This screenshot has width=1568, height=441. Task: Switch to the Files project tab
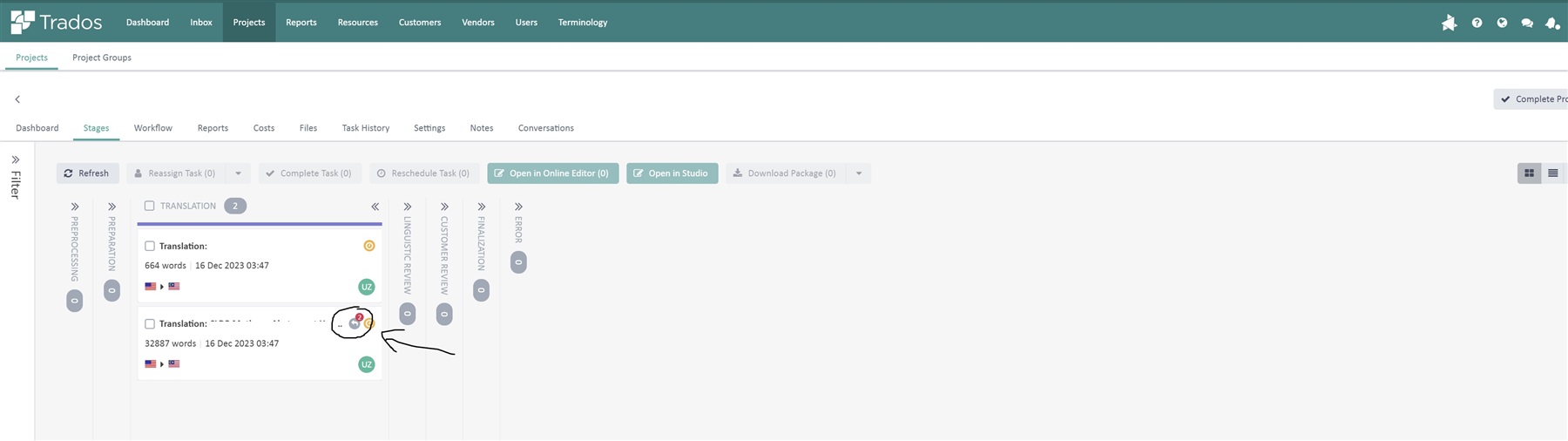[308, 128]
